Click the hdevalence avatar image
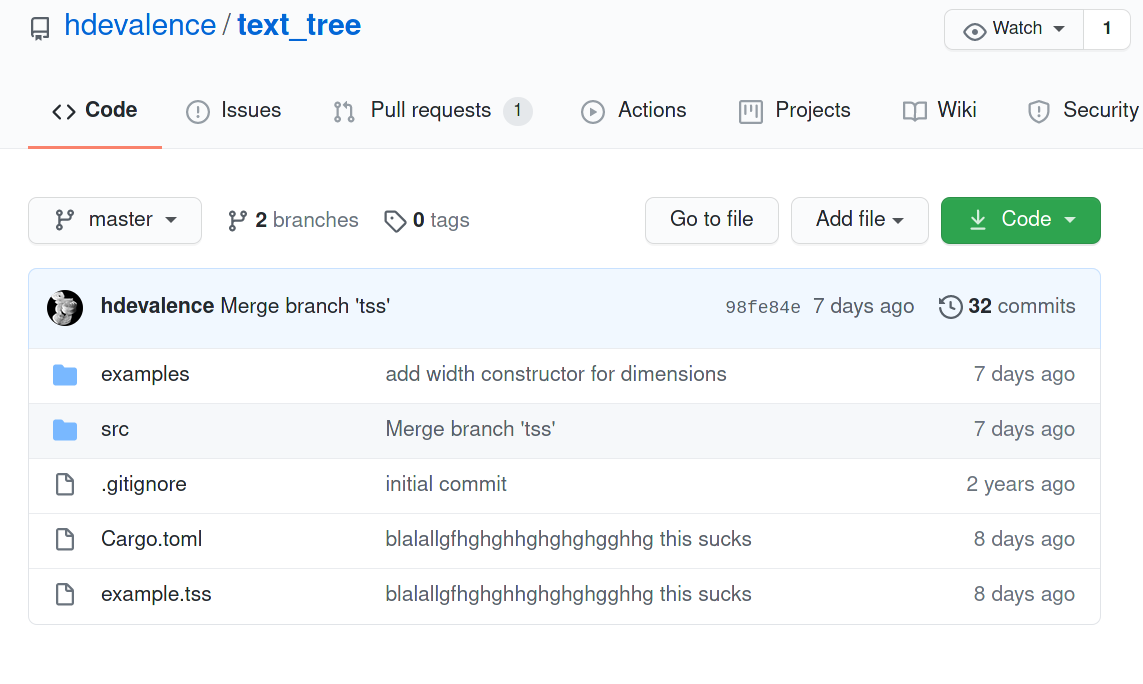This screenshot has height=684, width=1143. coord(65,308)
